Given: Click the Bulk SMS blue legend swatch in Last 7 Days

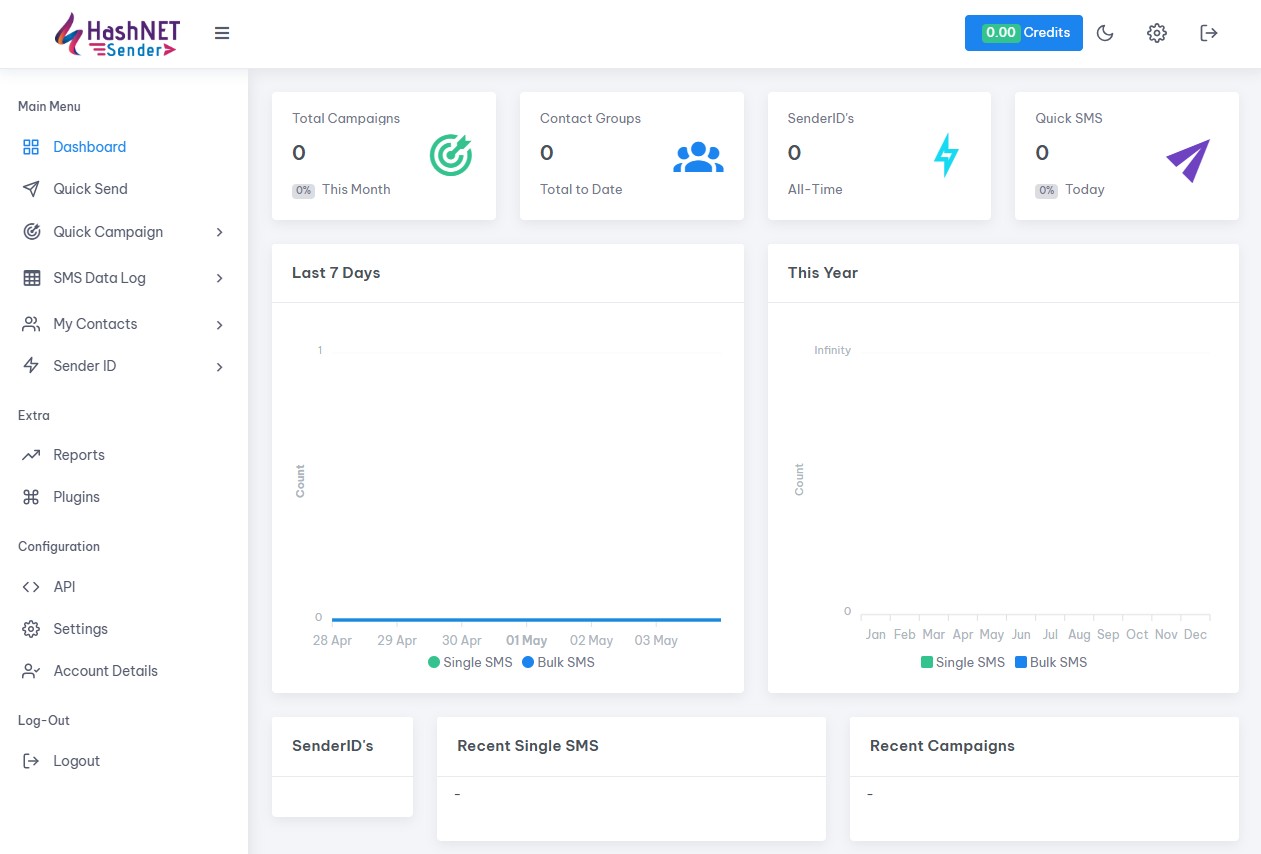Looking at the screenshot, I should point(528,662).
